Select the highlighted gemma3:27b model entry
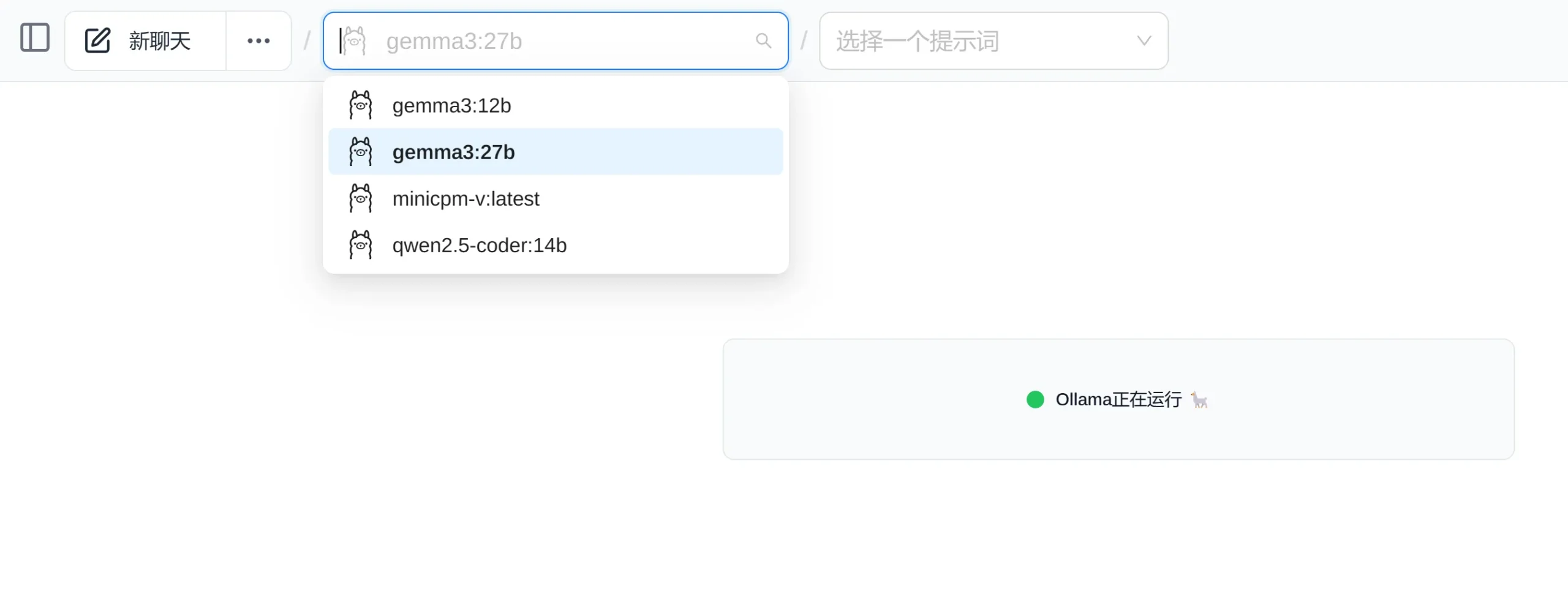This screenshot has width=1568, height=608. pyautogui.click(x=453, y=151)
